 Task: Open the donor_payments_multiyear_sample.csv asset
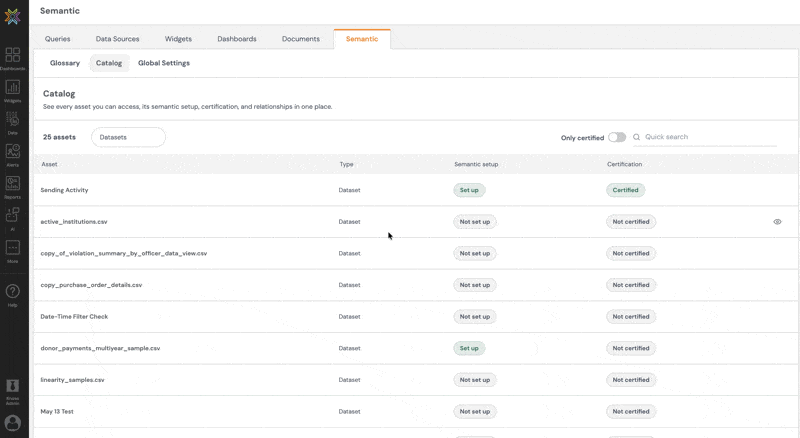coord(101,348)
